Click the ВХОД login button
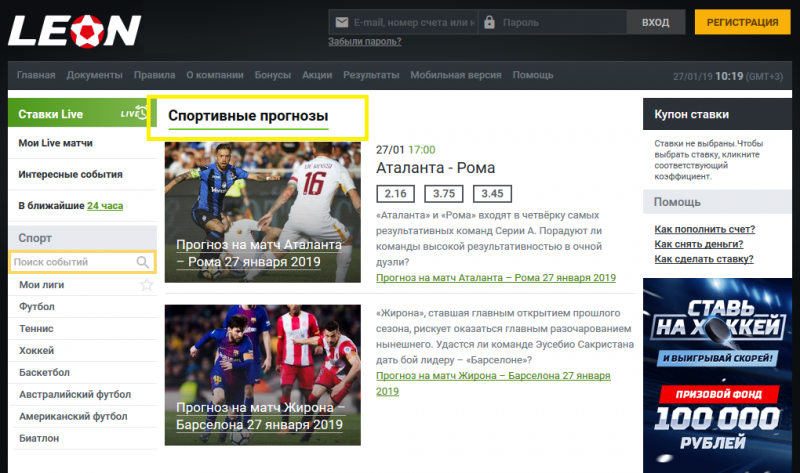800x473 pixels. click(x=656, y=22)
